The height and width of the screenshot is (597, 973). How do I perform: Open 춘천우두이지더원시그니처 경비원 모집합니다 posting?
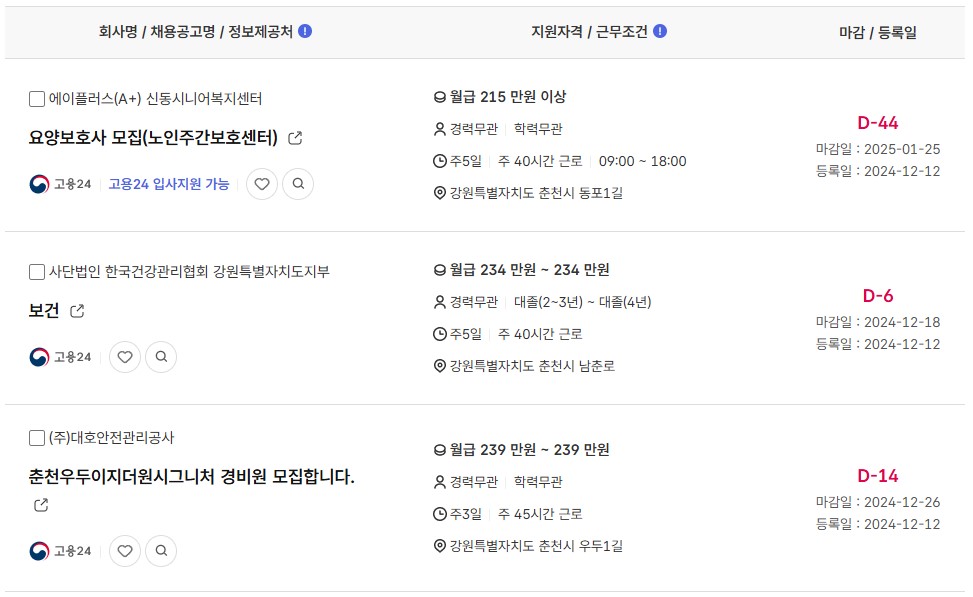point(192,477)
